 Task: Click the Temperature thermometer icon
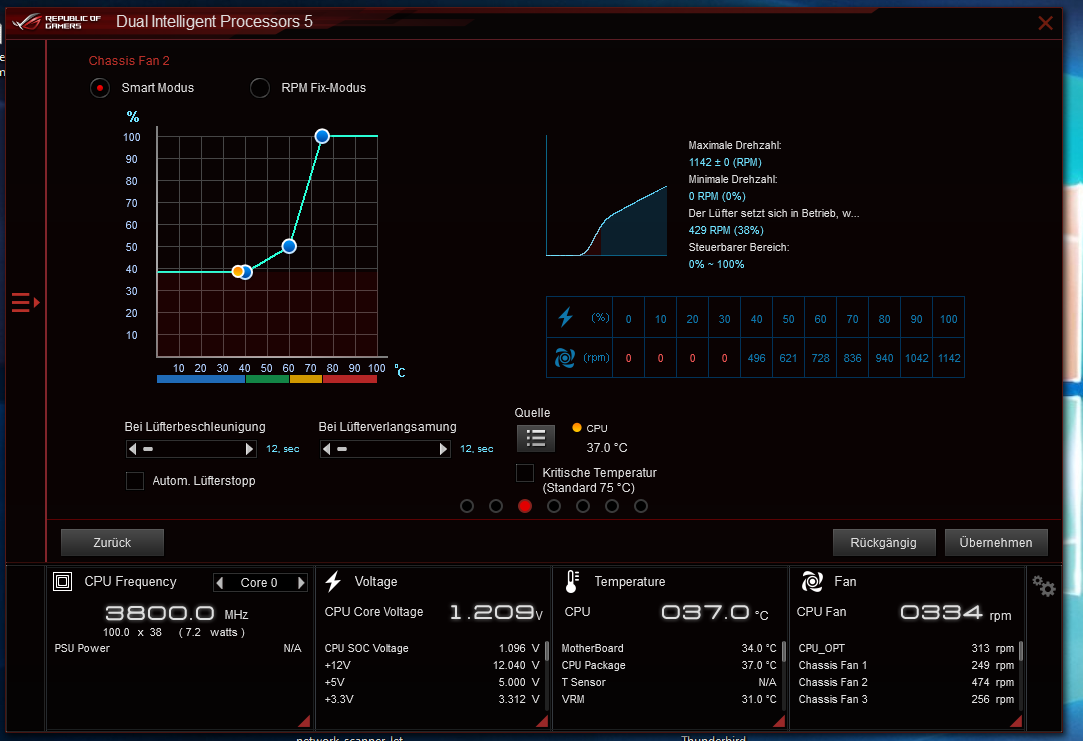(x=572, y=581)
